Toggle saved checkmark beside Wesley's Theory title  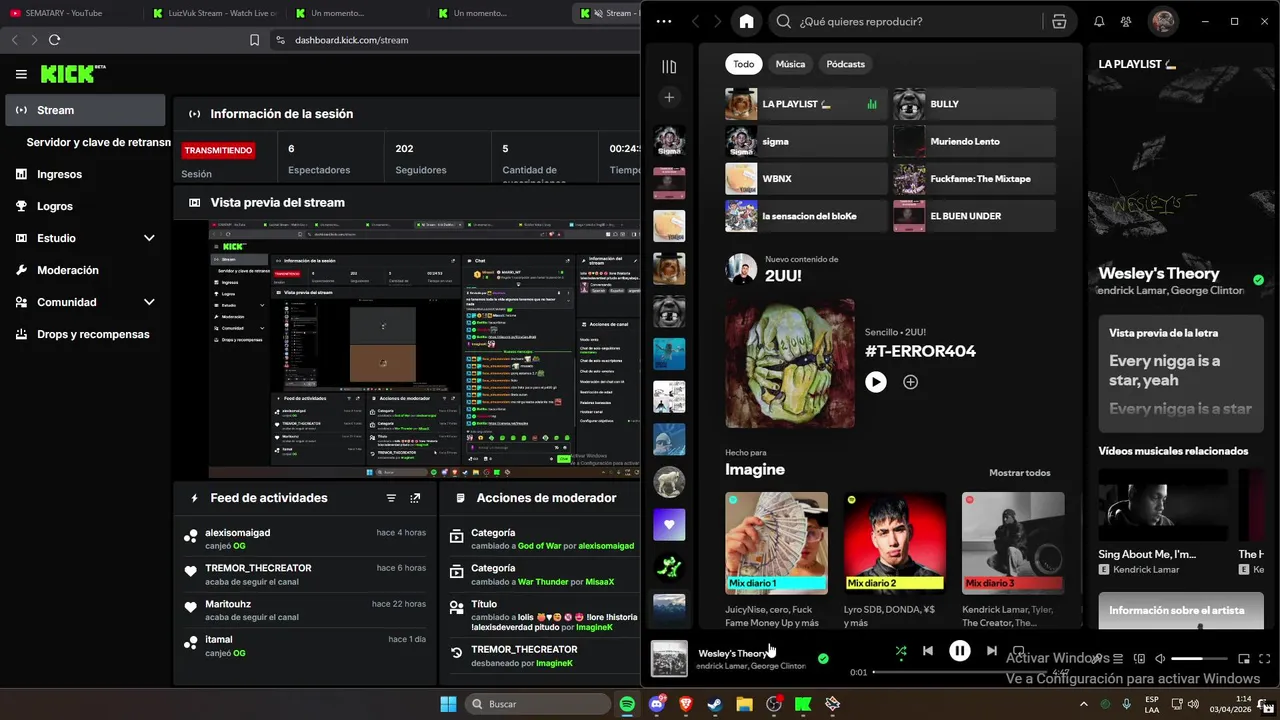coord(1258,280)
